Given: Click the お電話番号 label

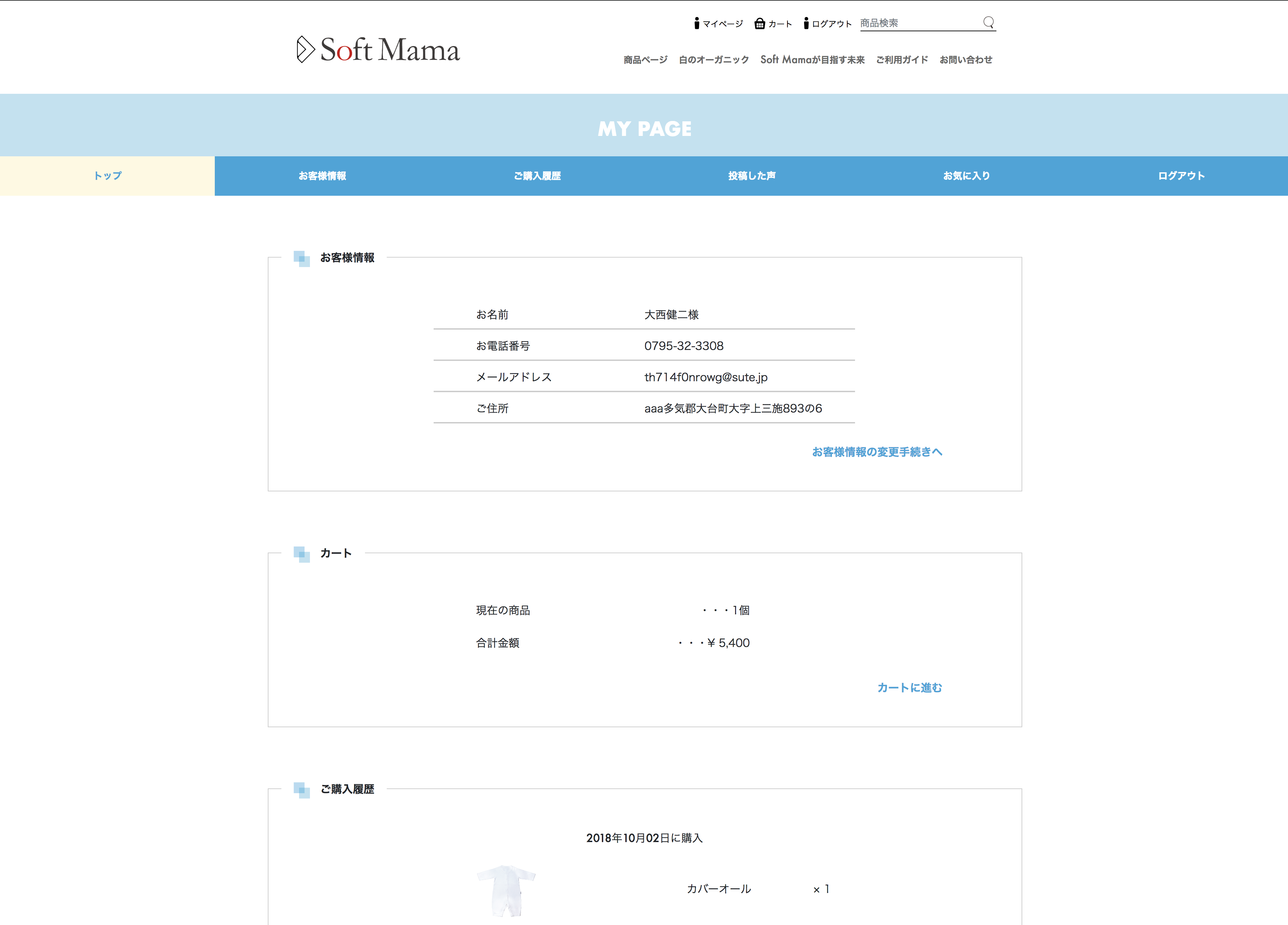Looking at the screenshot, I should click(x=503, y=346).
